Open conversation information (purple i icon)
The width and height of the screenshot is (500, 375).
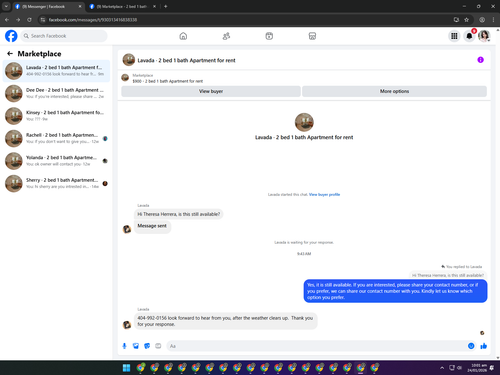(480, 60)
